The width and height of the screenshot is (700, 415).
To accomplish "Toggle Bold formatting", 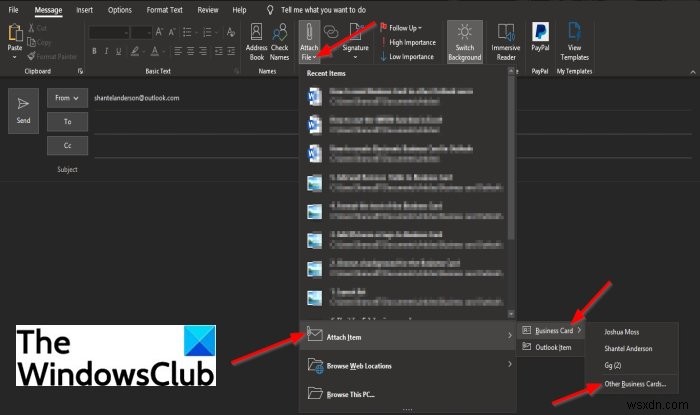I will [94, 51].
